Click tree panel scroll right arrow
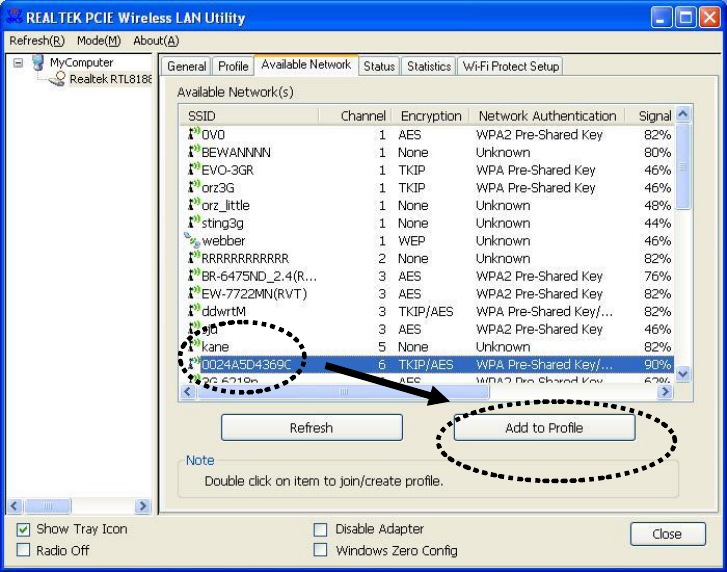 pos(143,506)
